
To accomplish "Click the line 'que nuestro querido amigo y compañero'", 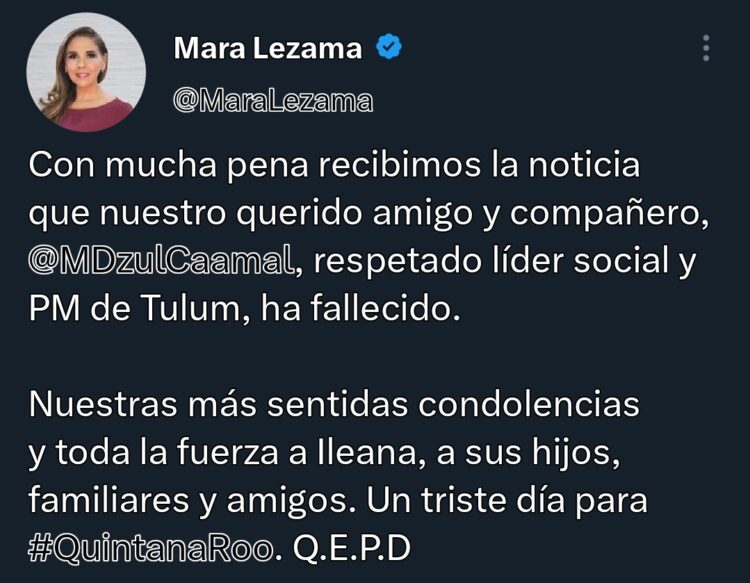I will pyautogui.click(x=369, y=214).
